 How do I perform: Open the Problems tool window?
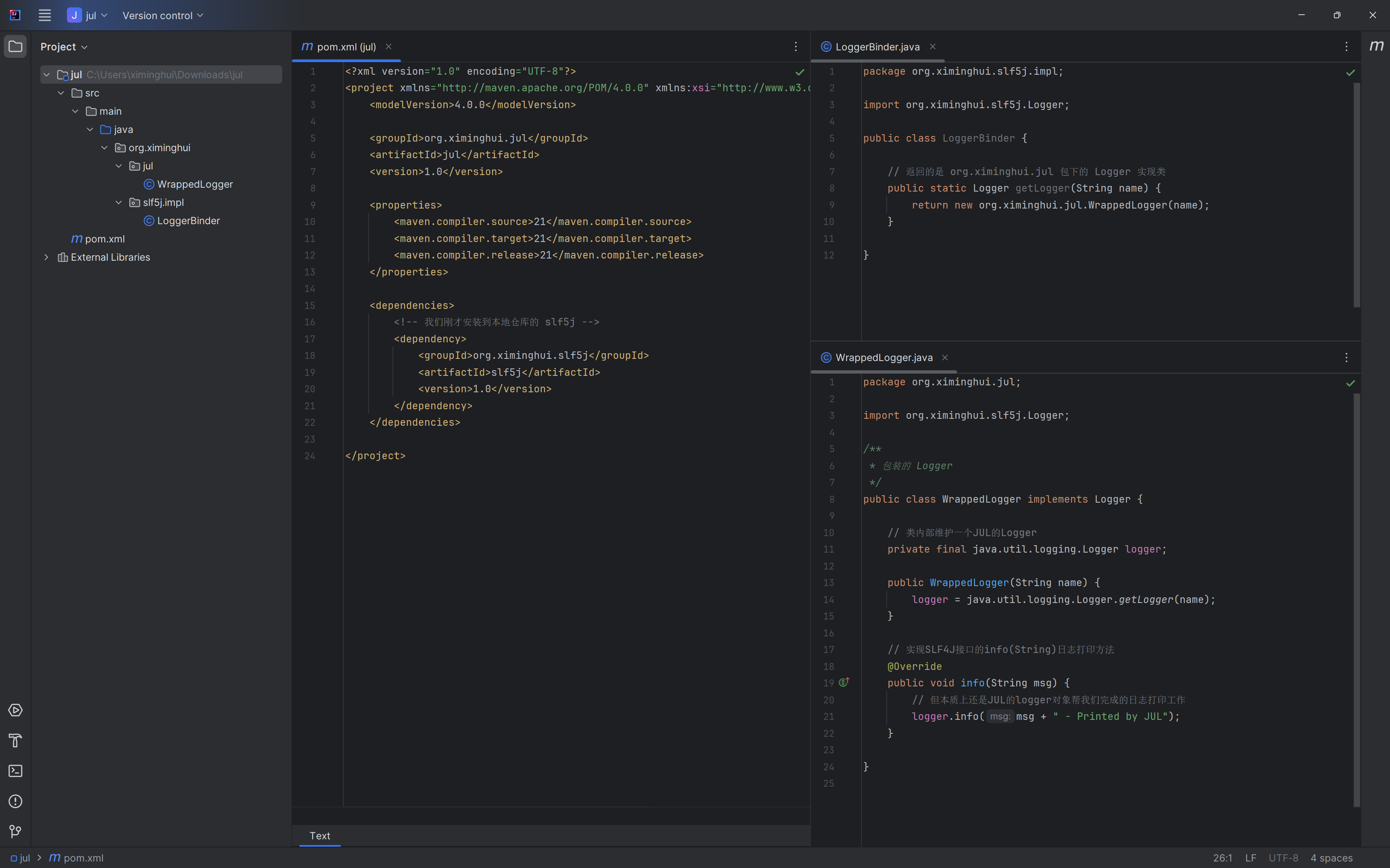(x=16, y=802)
